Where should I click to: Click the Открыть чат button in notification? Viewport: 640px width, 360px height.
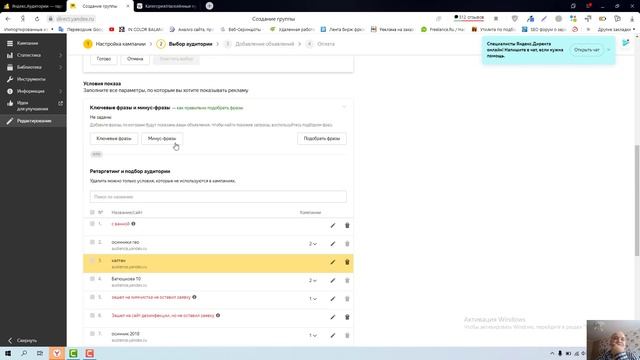(587, 50)
